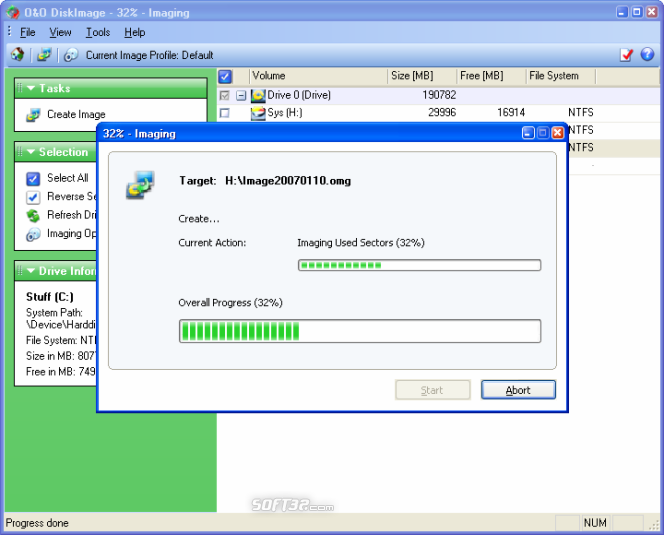
Task: Click the O&O DiskImage title bar app icon
Action: pos(13,12)
